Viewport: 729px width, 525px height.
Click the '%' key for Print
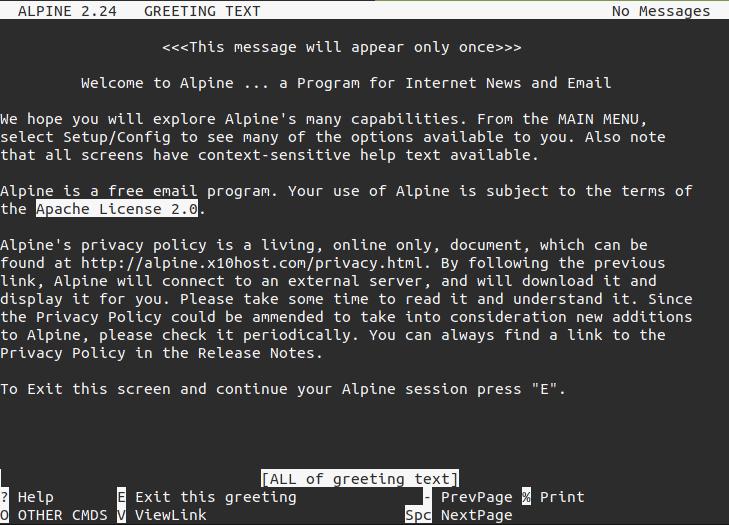[x=526, y=497]
